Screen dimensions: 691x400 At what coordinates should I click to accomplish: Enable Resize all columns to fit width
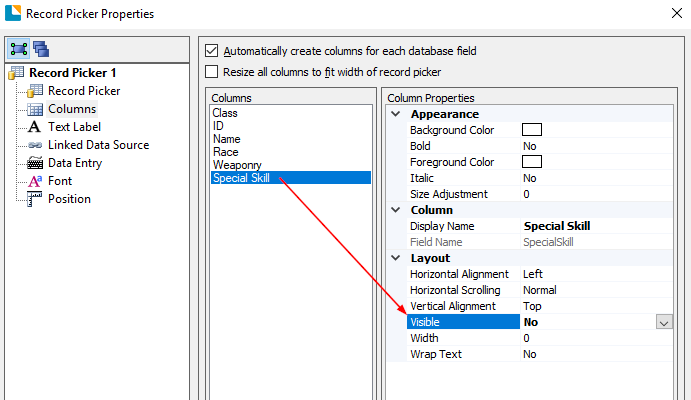(212, 71)
